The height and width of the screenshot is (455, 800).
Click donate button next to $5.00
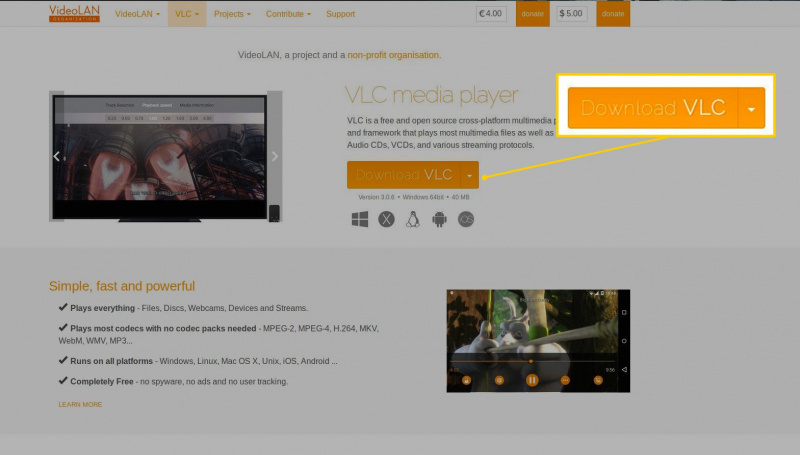[613, 14]
